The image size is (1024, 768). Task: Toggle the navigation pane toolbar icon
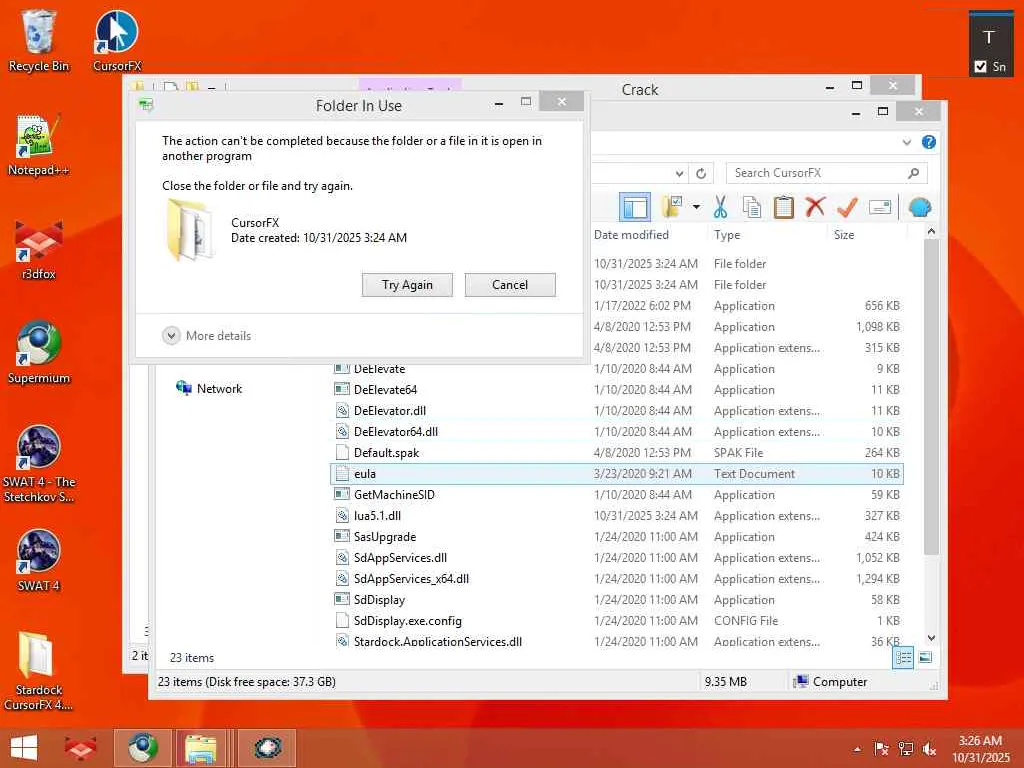tap(634, 208)
